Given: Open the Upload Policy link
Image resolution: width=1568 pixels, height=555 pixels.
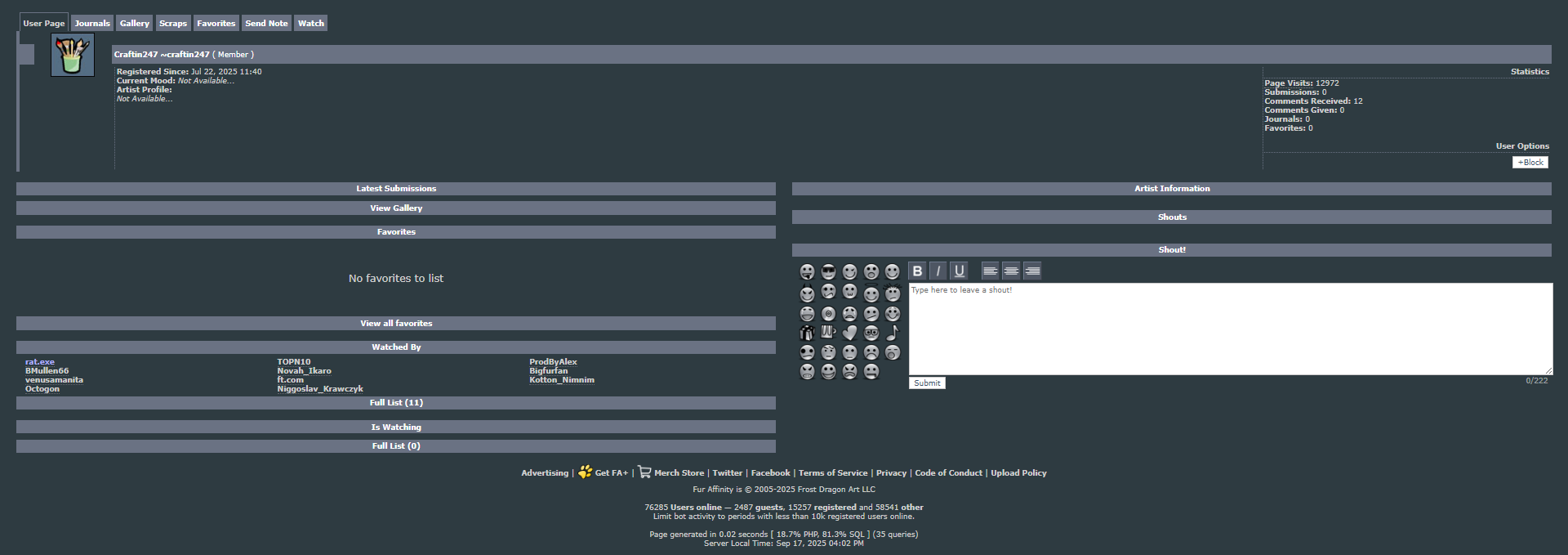Looking at the screenshot, I should tap(1018, 472).
